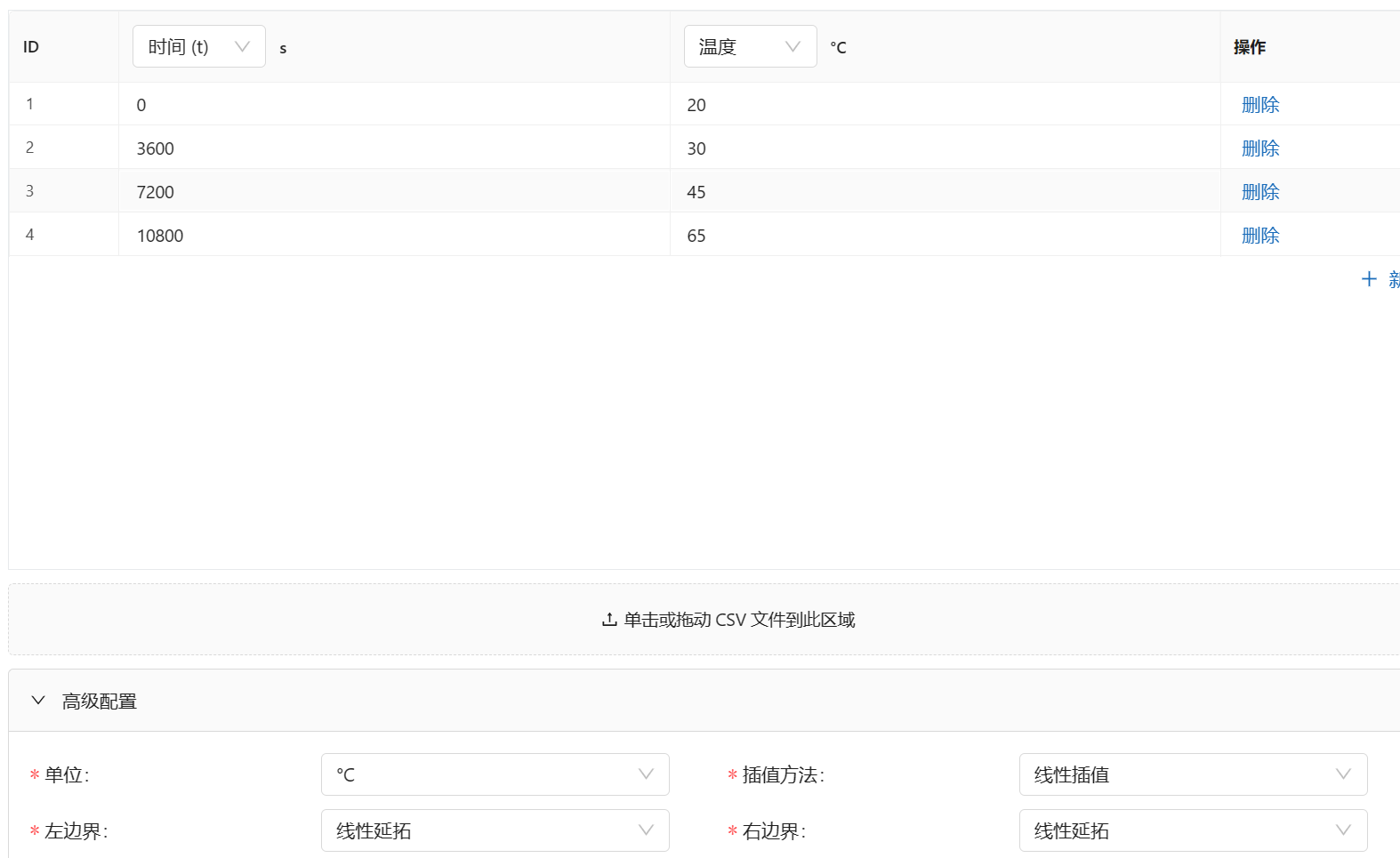Screen dimensions: 1400x858
Task: Click the 插值方法 field label
Action: pyautogui.click(x=784, y=775)
